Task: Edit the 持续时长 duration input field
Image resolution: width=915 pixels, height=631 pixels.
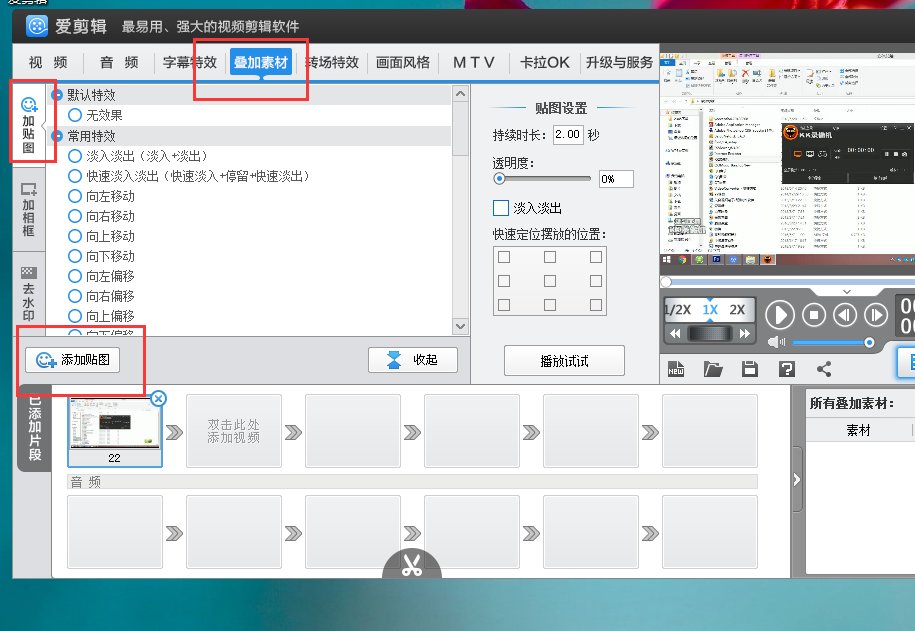Action: [x=568, y=133]
